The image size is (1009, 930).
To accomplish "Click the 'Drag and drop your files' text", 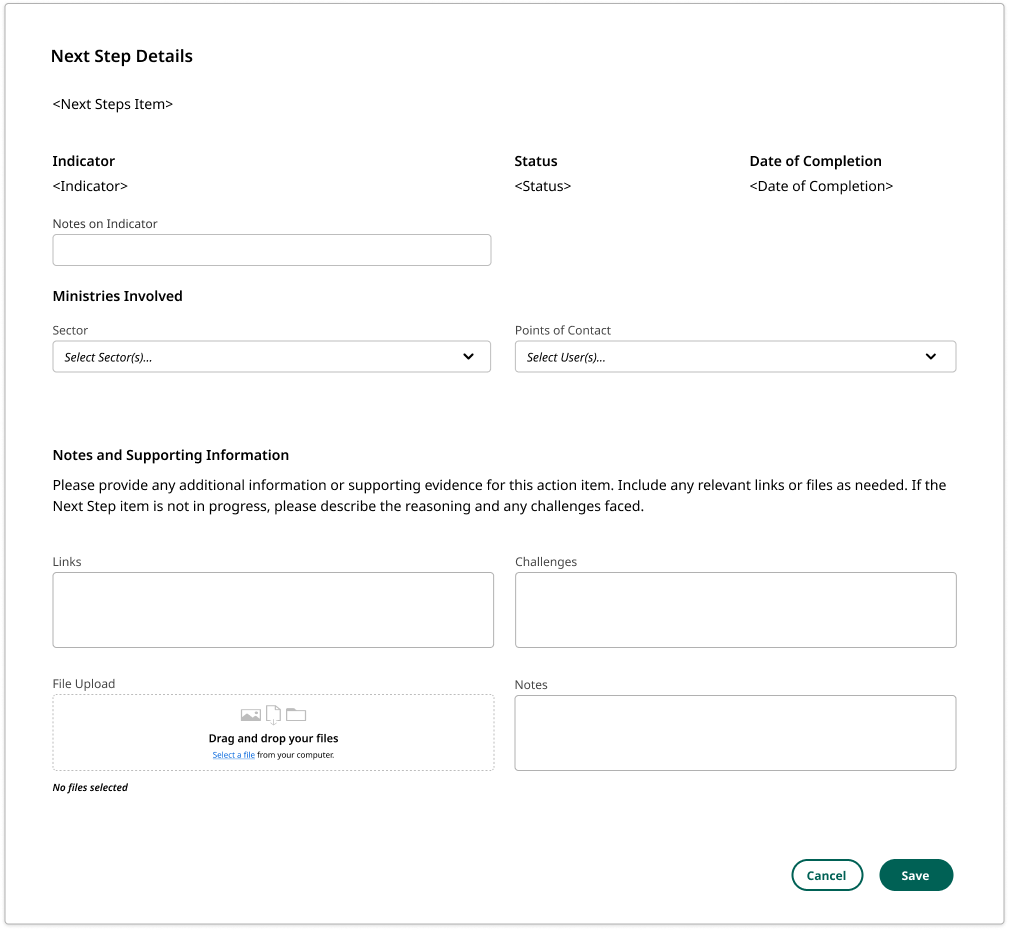I will tap(273, 738).
